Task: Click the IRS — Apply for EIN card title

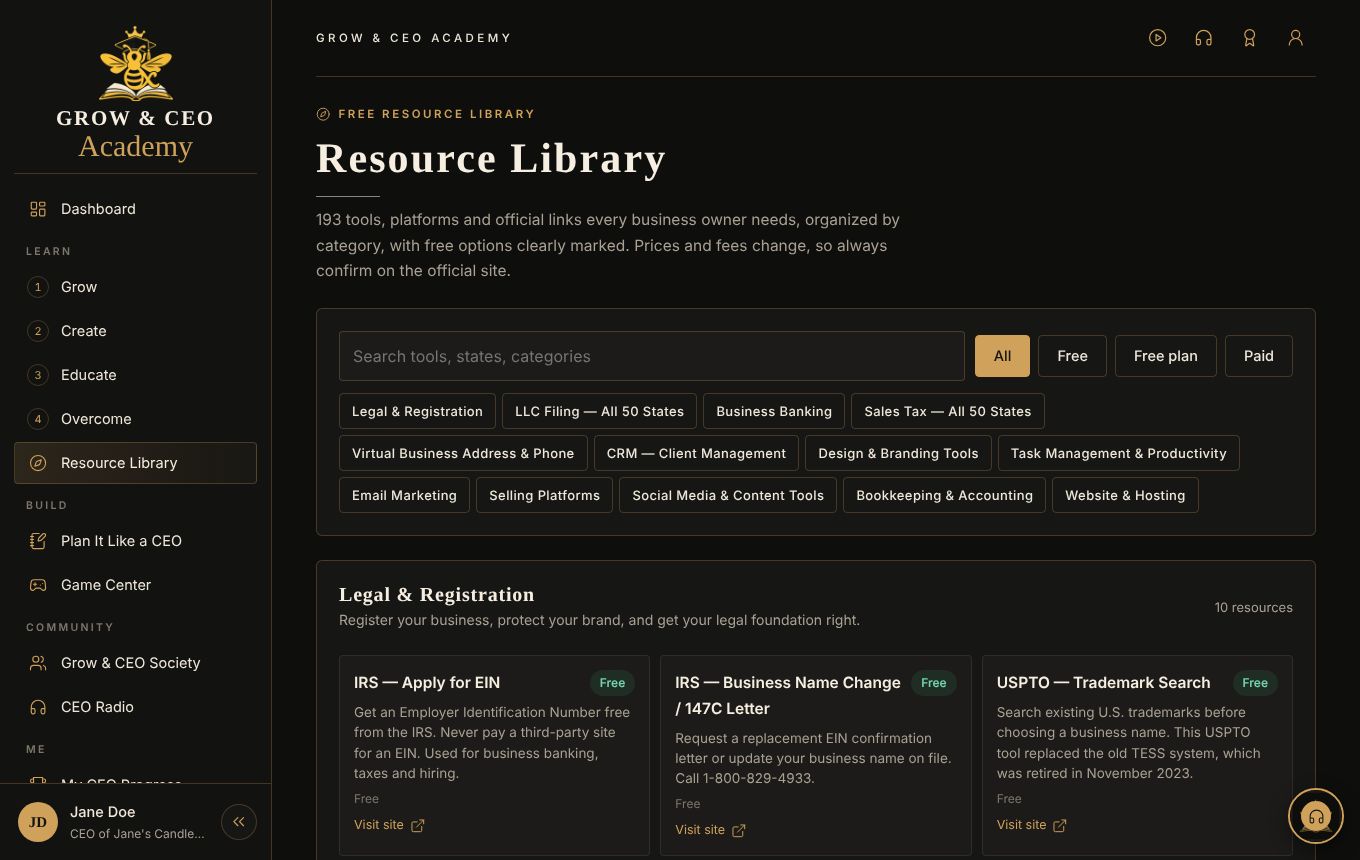Action: tap(427, 683)
